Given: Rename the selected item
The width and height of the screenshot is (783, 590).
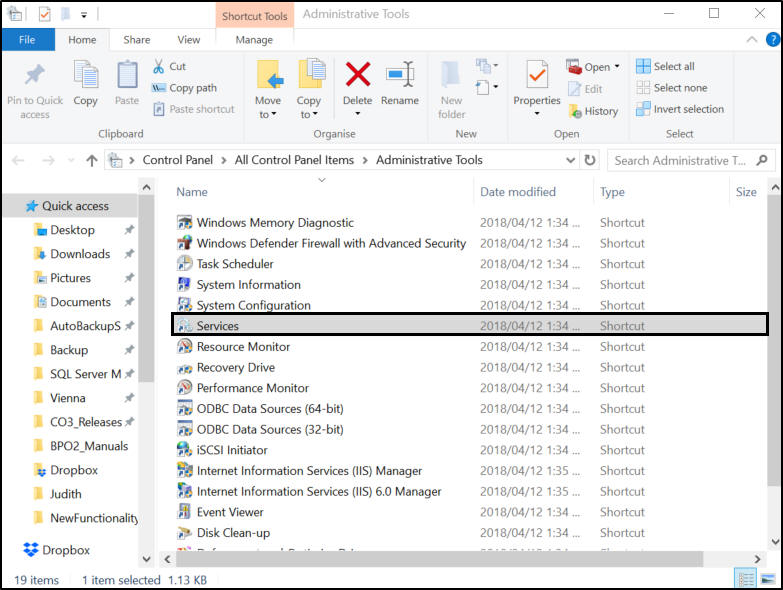Looking at the screenshot, I should [x=399, y=83].
